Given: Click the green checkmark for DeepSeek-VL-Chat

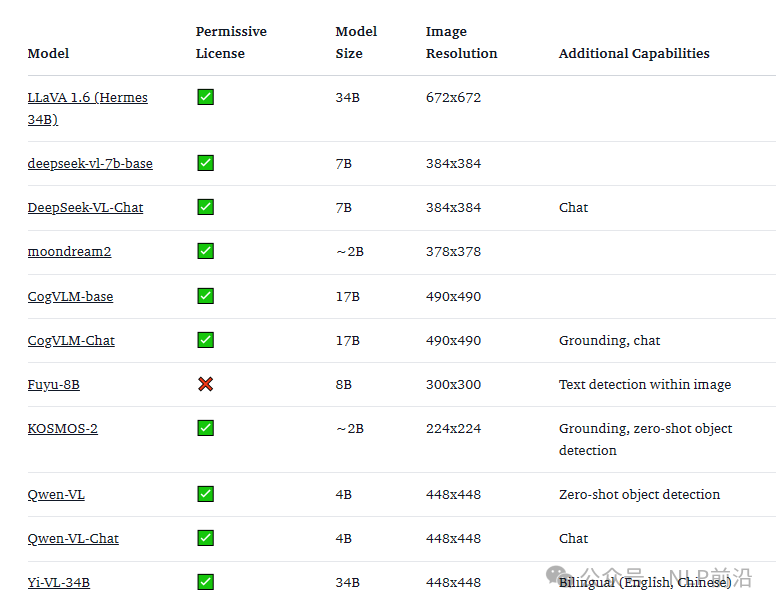Looking at the screenshot, I should pos(205,207).
